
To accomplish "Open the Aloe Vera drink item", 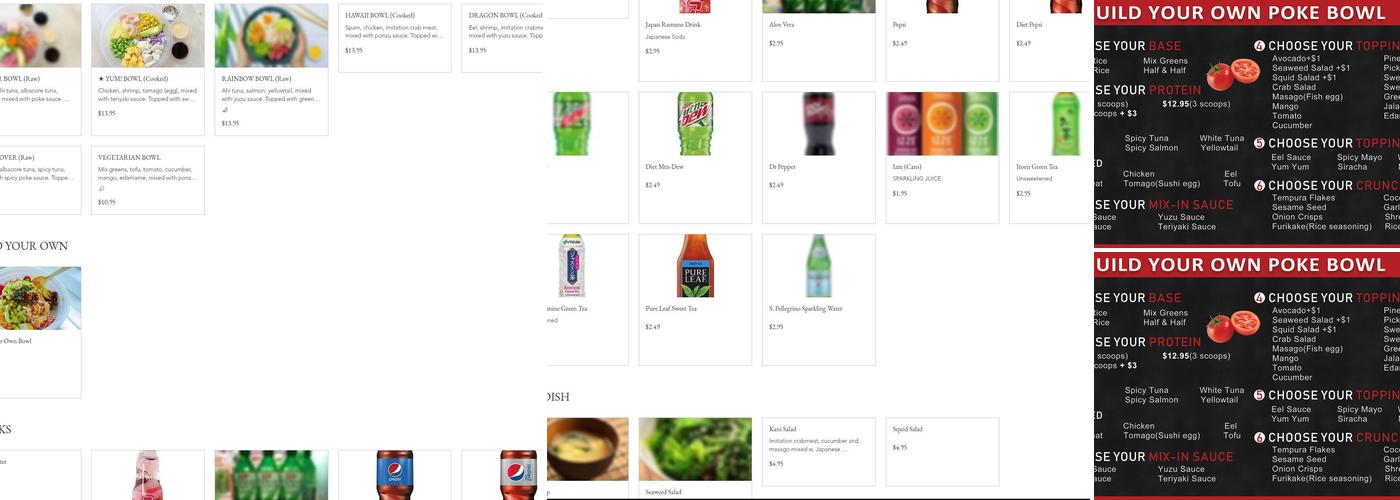I will tap(818, 40).
